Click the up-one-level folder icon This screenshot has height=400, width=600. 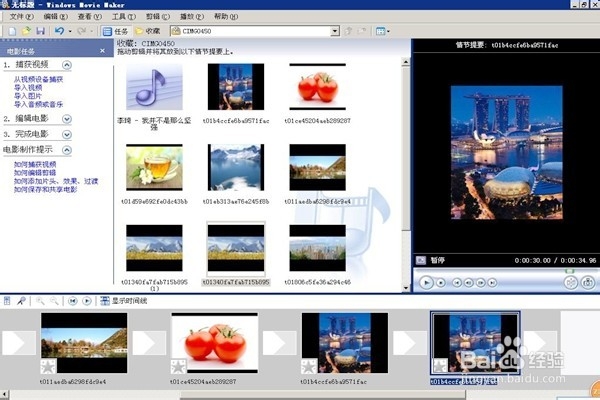pyautogui.click(x=348, y=31)
